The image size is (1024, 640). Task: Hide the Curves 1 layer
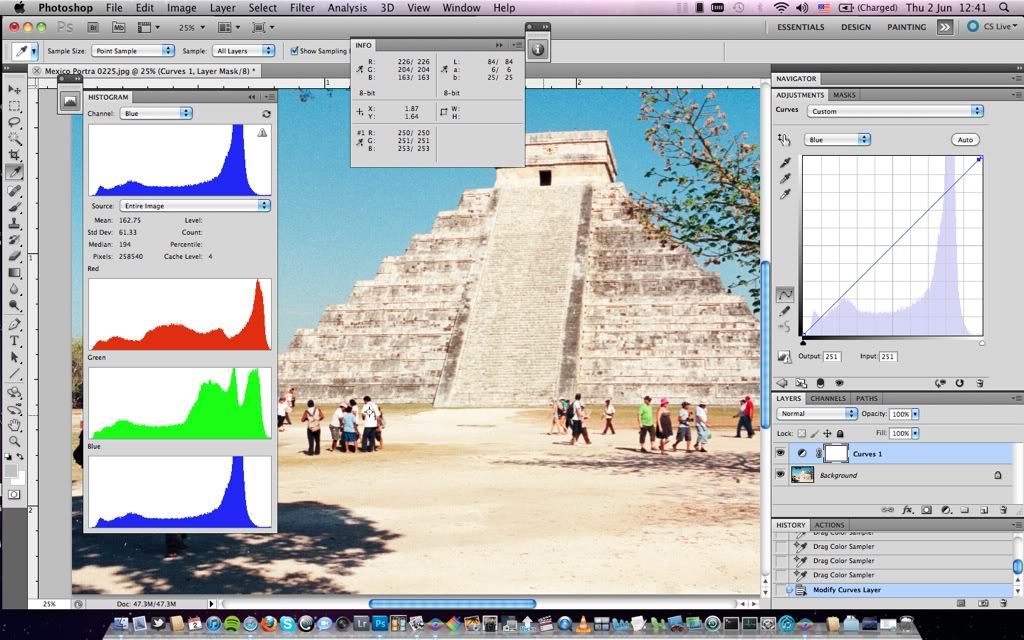[x=781, y=454]
